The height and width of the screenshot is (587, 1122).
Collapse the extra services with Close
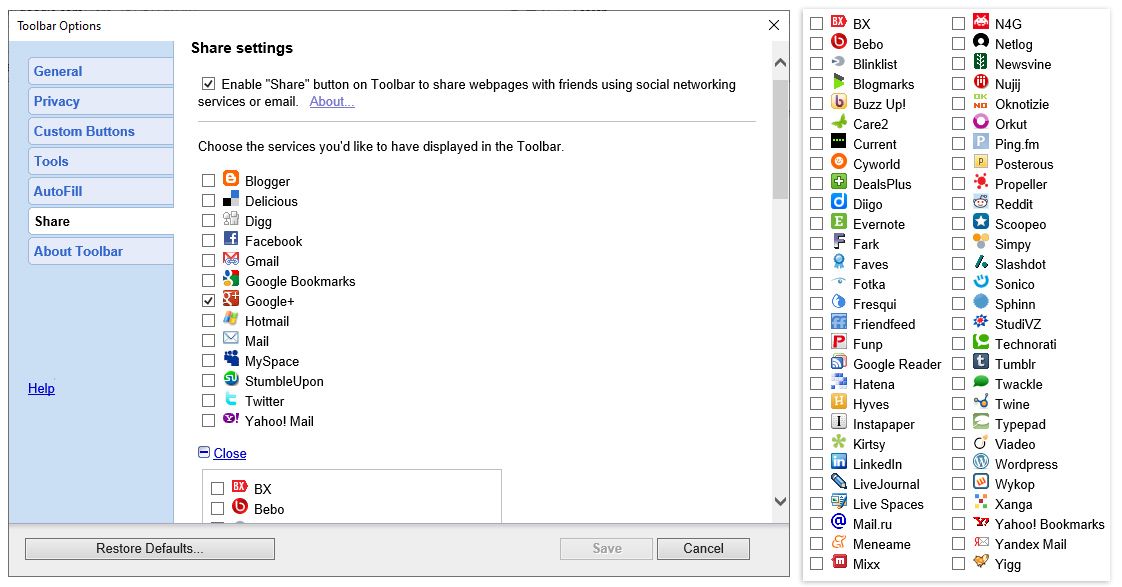(x=229, y=453)
